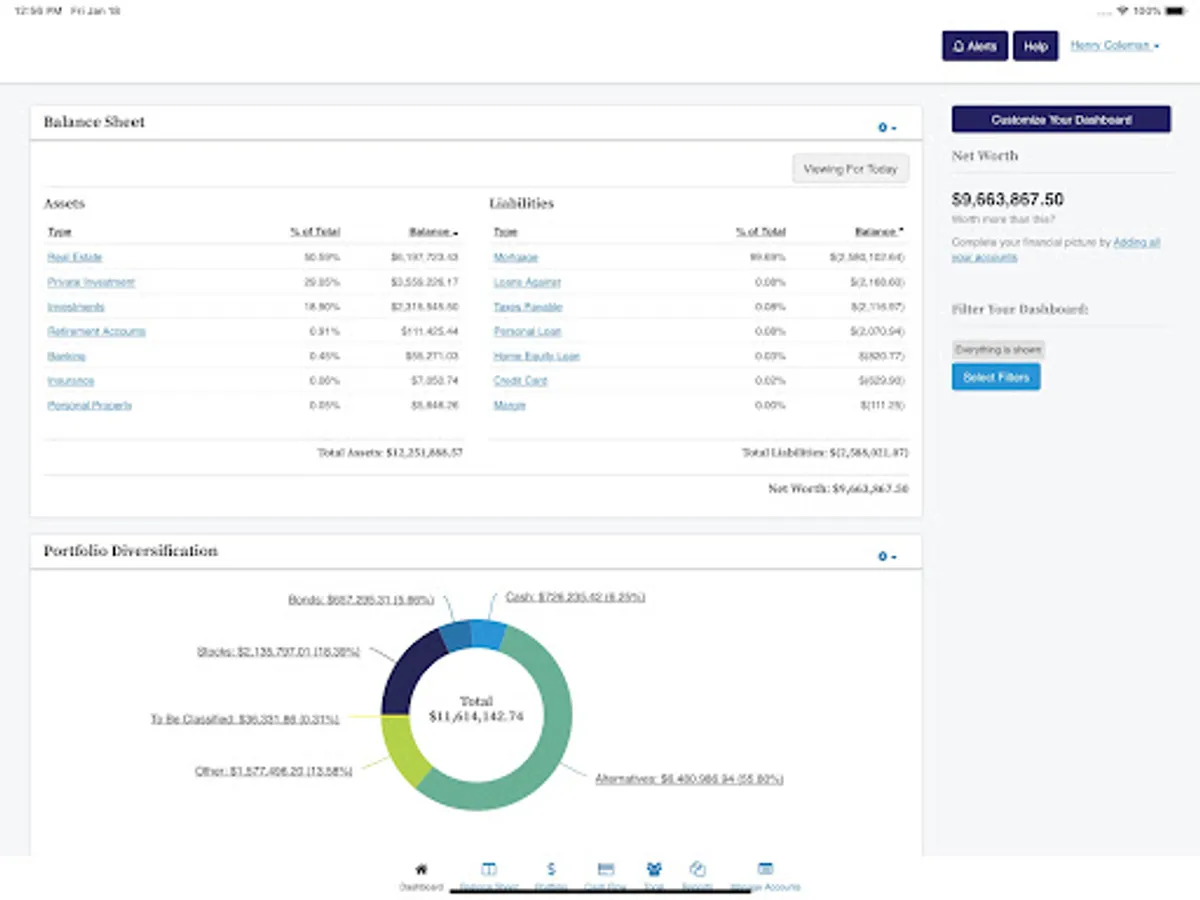This screenshot has width=1200, height=900.
Task: Open the Henry Coleman account dropdown
Action: (x=1113, y=45)
